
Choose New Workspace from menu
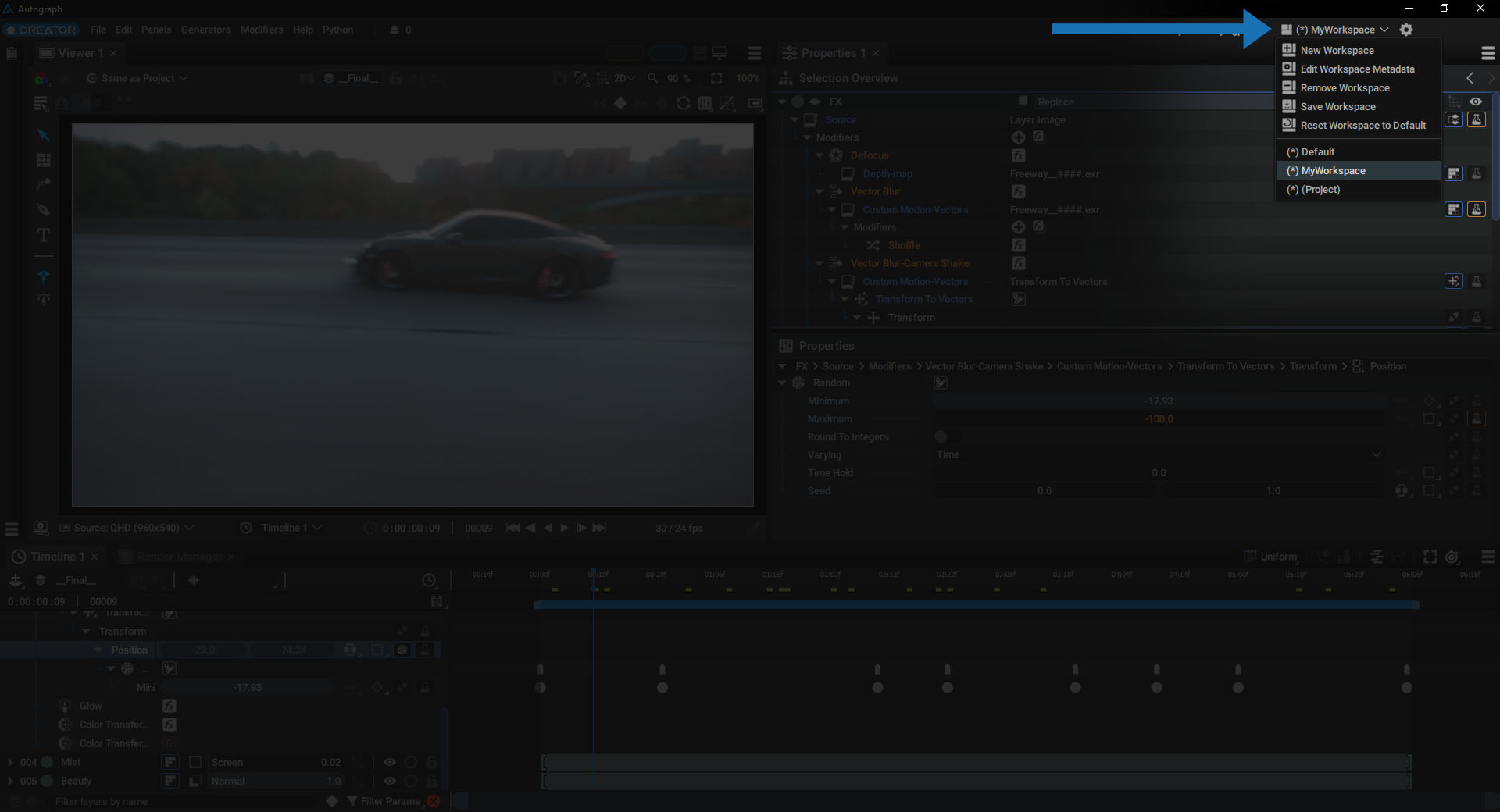tap(1358, 50)
